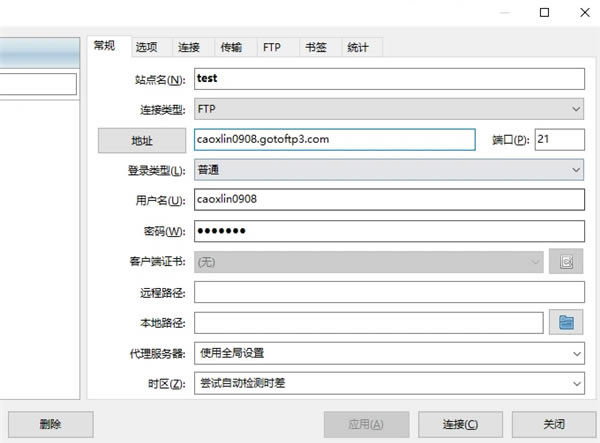Switch to the 选项 tab
Image resolution: width=600 pixels, height=443 pixels.
click(147, 47)
